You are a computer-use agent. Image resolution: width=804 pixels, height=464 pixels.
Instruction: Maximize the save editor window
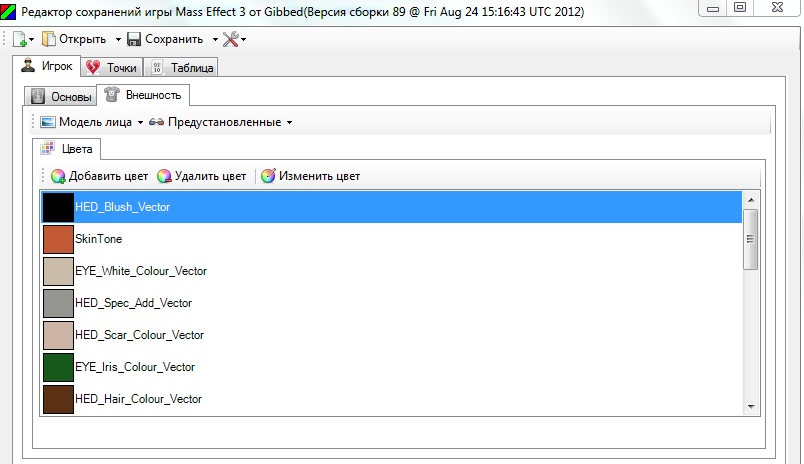pyautogui.click(x=740, y=7)
